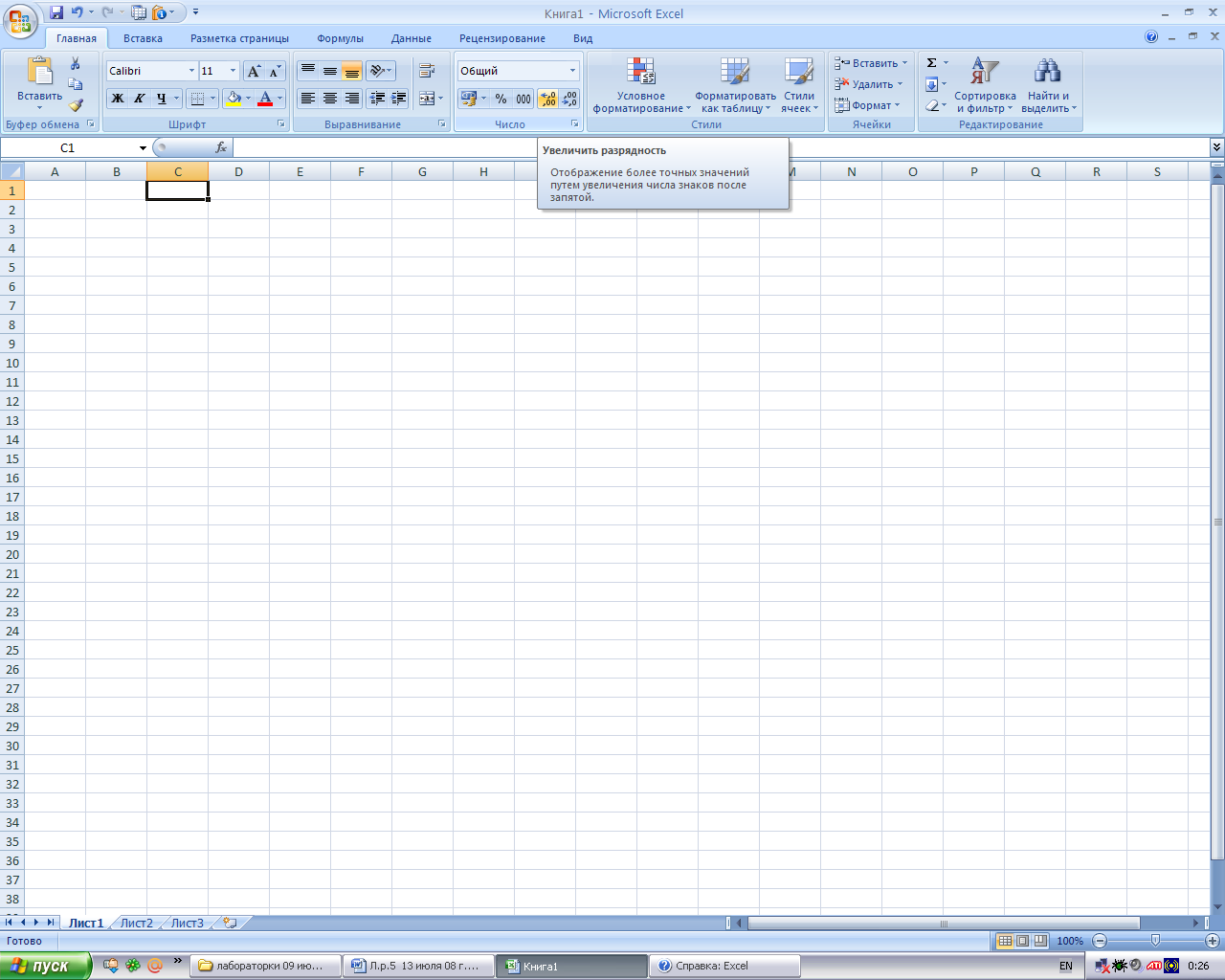This screenshot has width=1225, height=980.
Task: Click the zoom slider handle
Action: pyautogui.click(x=1155, y=941)
